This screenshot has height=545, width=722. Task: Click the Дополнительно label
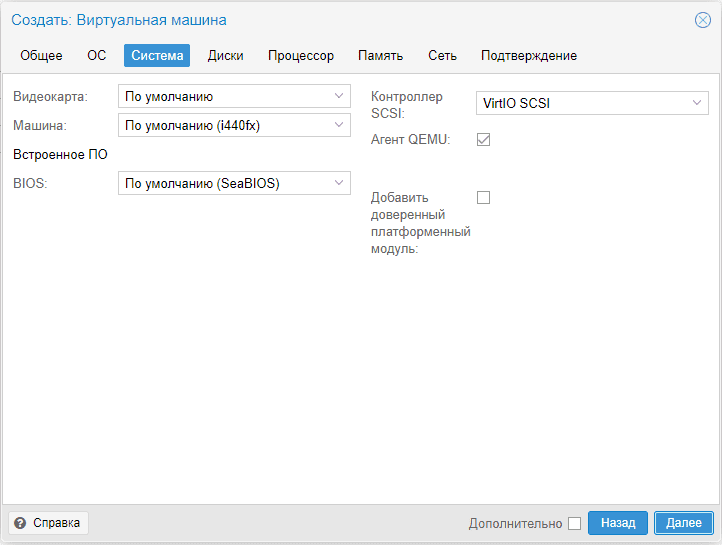515,523
